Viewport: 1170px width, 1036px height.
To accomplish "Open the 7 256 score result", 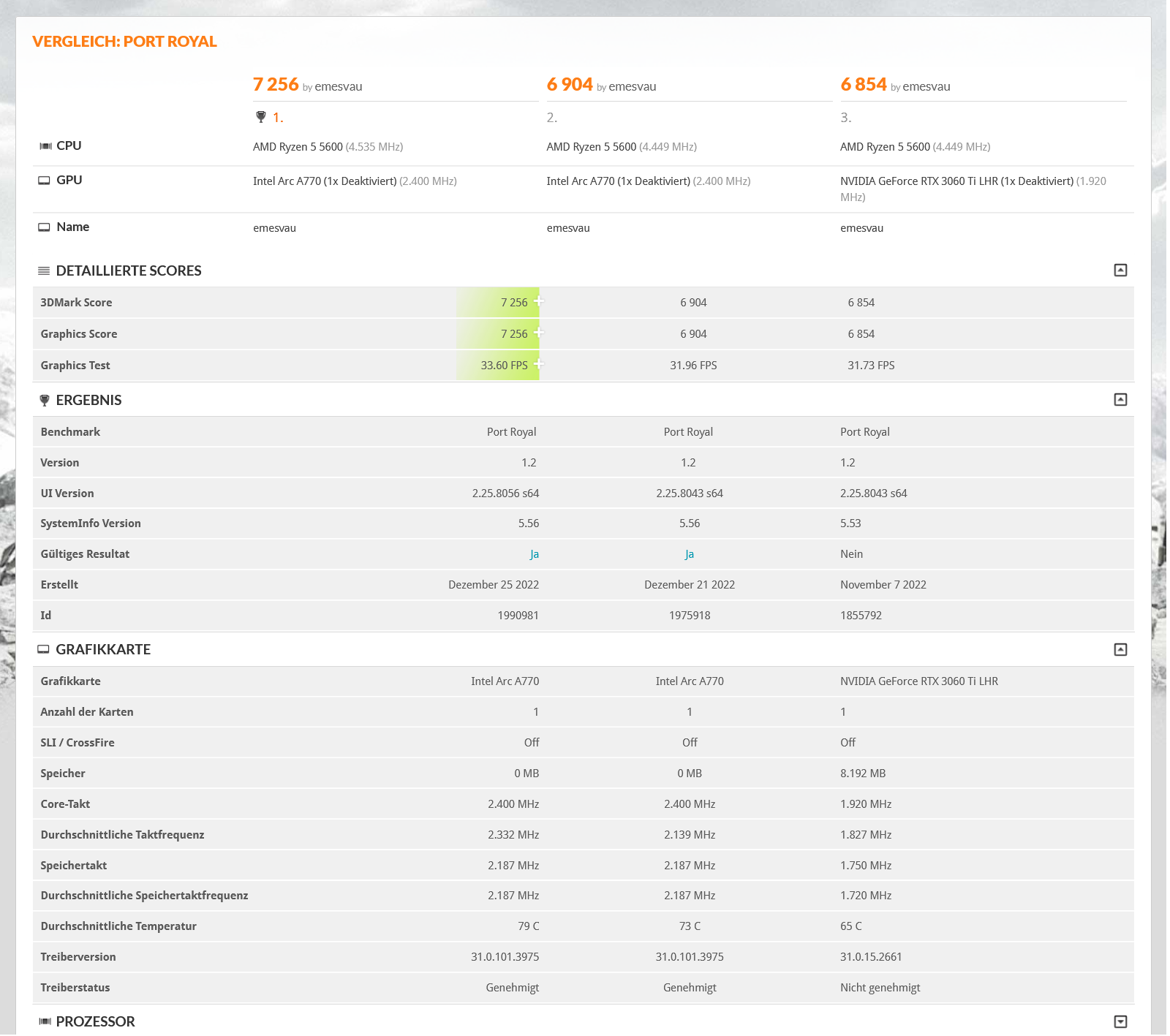I will [276, 85].
